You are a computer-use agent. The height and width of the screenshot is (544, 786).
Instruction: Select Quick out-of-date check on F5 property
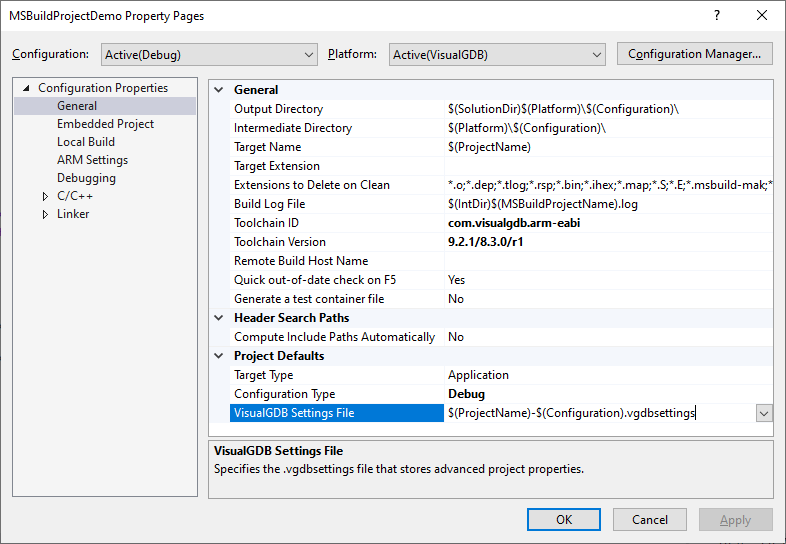[337, 280]
